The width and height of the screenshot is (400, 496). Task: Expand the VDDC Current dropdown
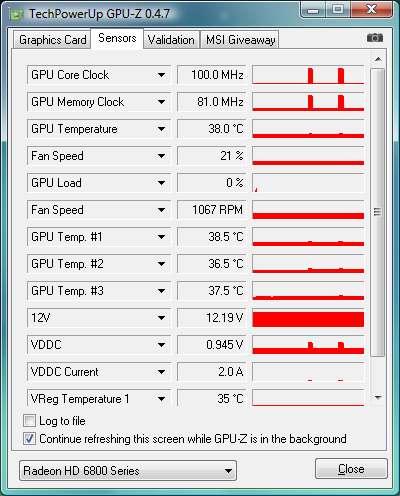pos(161,372)
